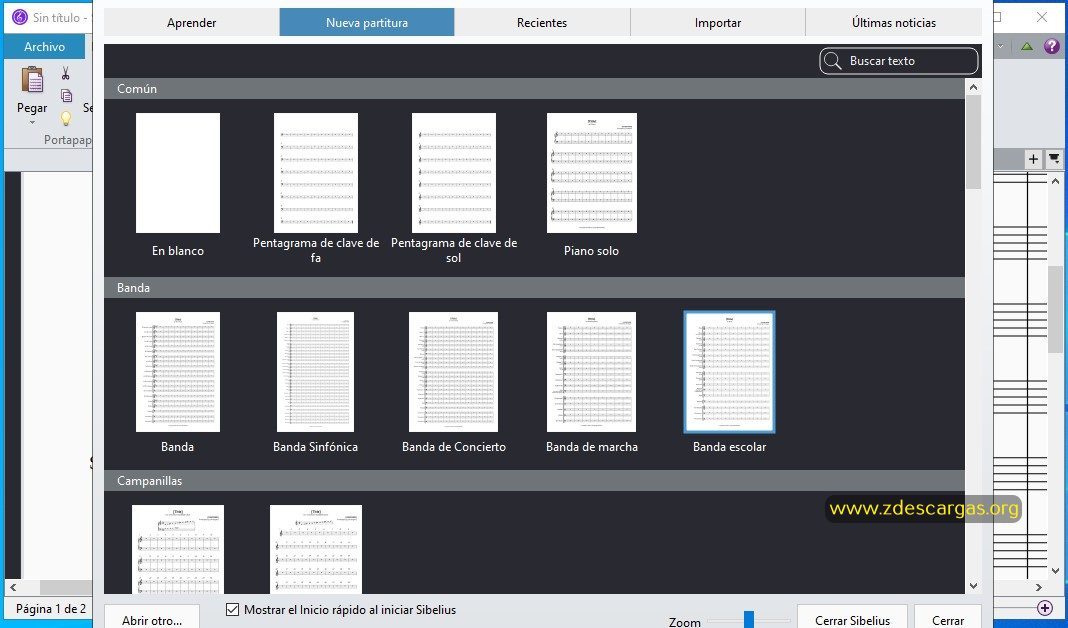1068x628 pixels.
Task: Click the magnifier icon in search box
Action: point(832,61)
